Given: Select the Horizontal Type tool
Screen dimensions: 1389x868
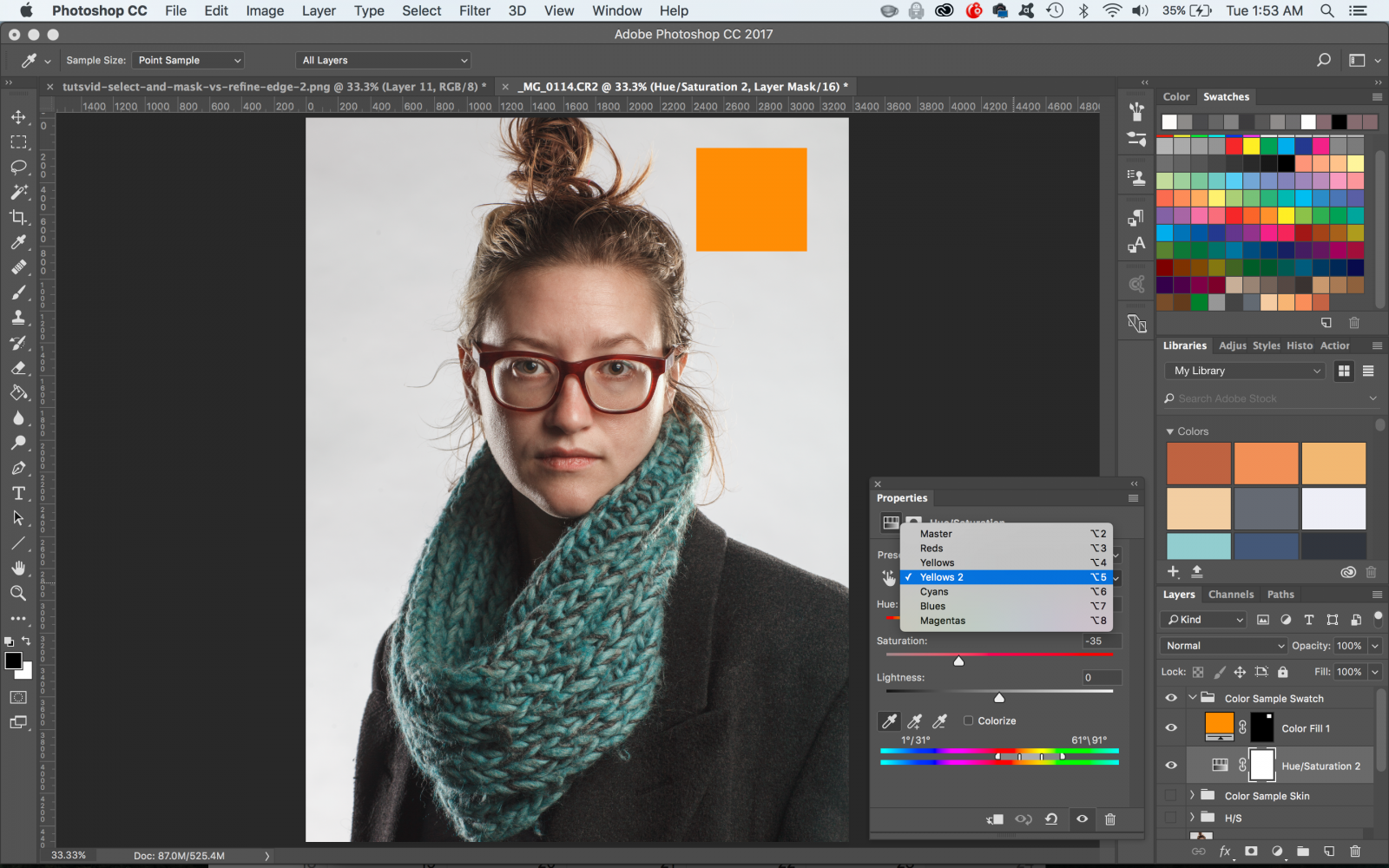Looking at the screenshot, I should point(19,493).
